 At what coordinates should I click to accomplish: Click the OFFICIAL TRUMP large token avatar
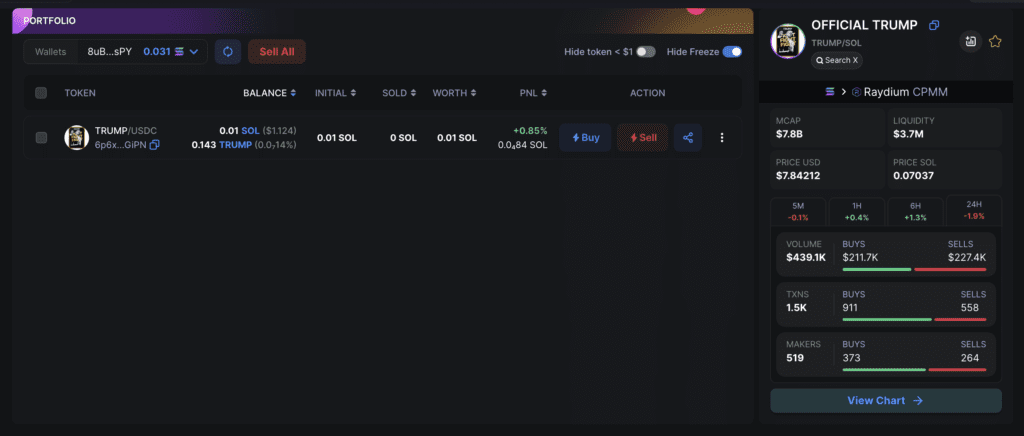coord(788,42)
